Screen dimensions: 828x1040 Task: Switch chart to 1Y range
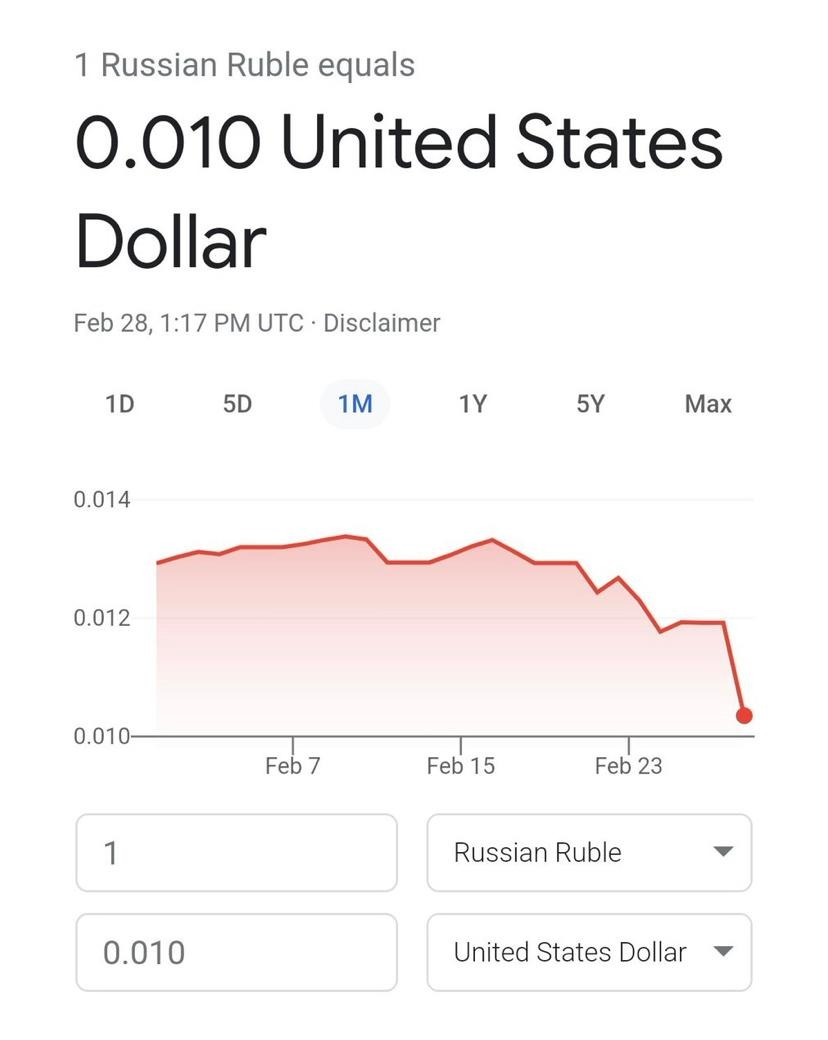[x=472, y=404]
